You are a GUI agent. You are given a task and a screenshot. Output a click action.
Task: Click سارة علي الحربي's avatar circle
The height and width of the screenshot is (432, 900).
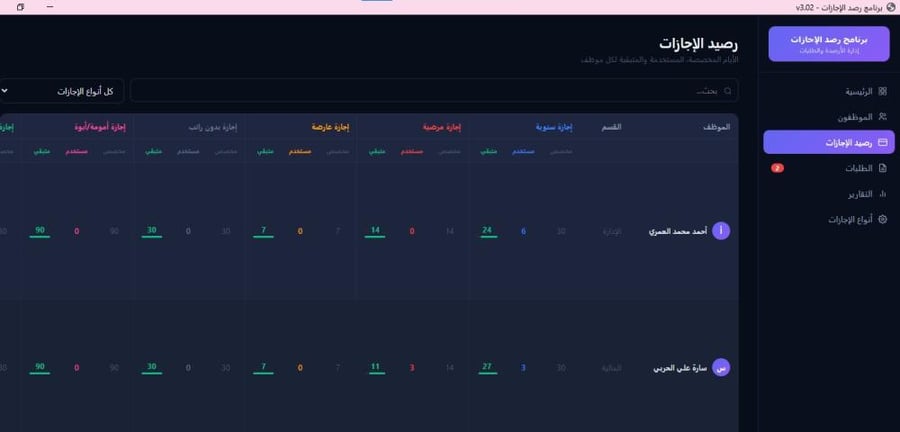coord(721,368)
